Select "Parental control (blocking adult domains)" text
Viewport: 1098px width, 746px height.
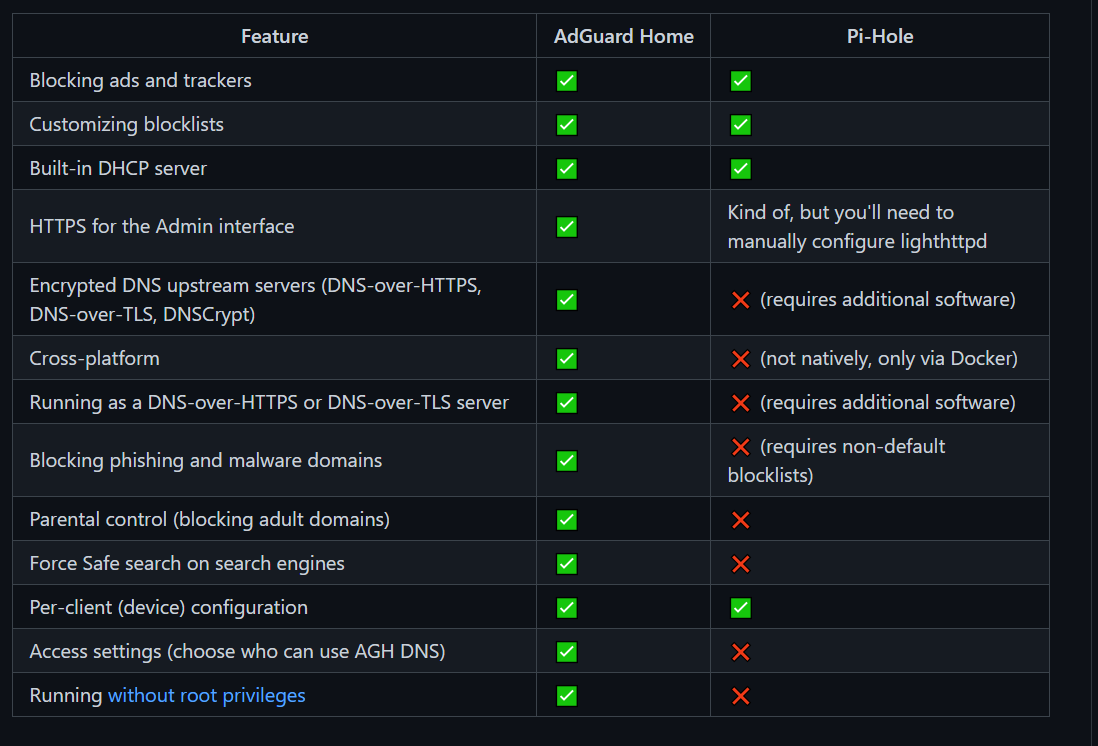coord(209,519)
